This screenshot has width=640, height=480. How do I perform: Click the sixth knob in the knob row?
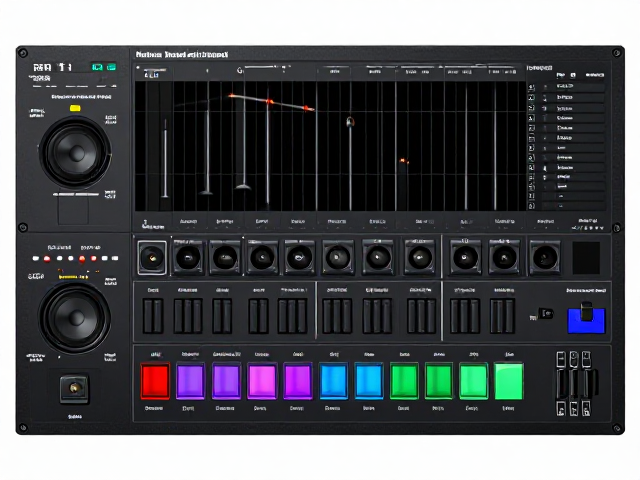[x=338, y=258]
